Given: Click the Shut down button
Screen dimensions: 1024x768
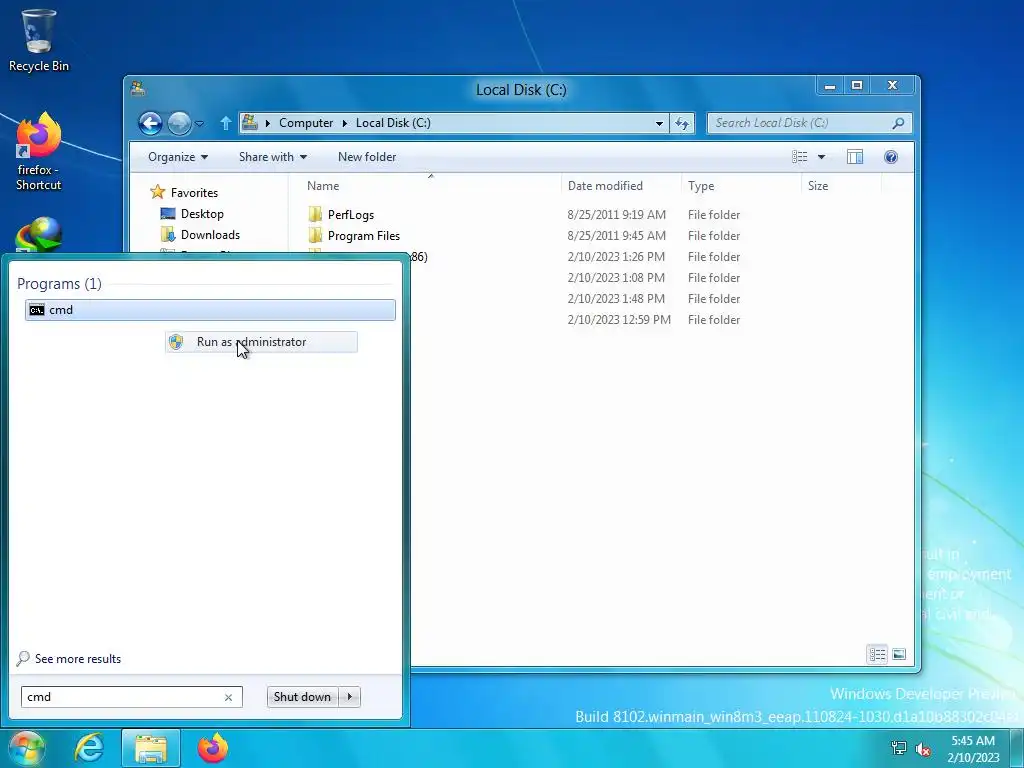Looking at the screenshot, I should click(x=302, y=697).
